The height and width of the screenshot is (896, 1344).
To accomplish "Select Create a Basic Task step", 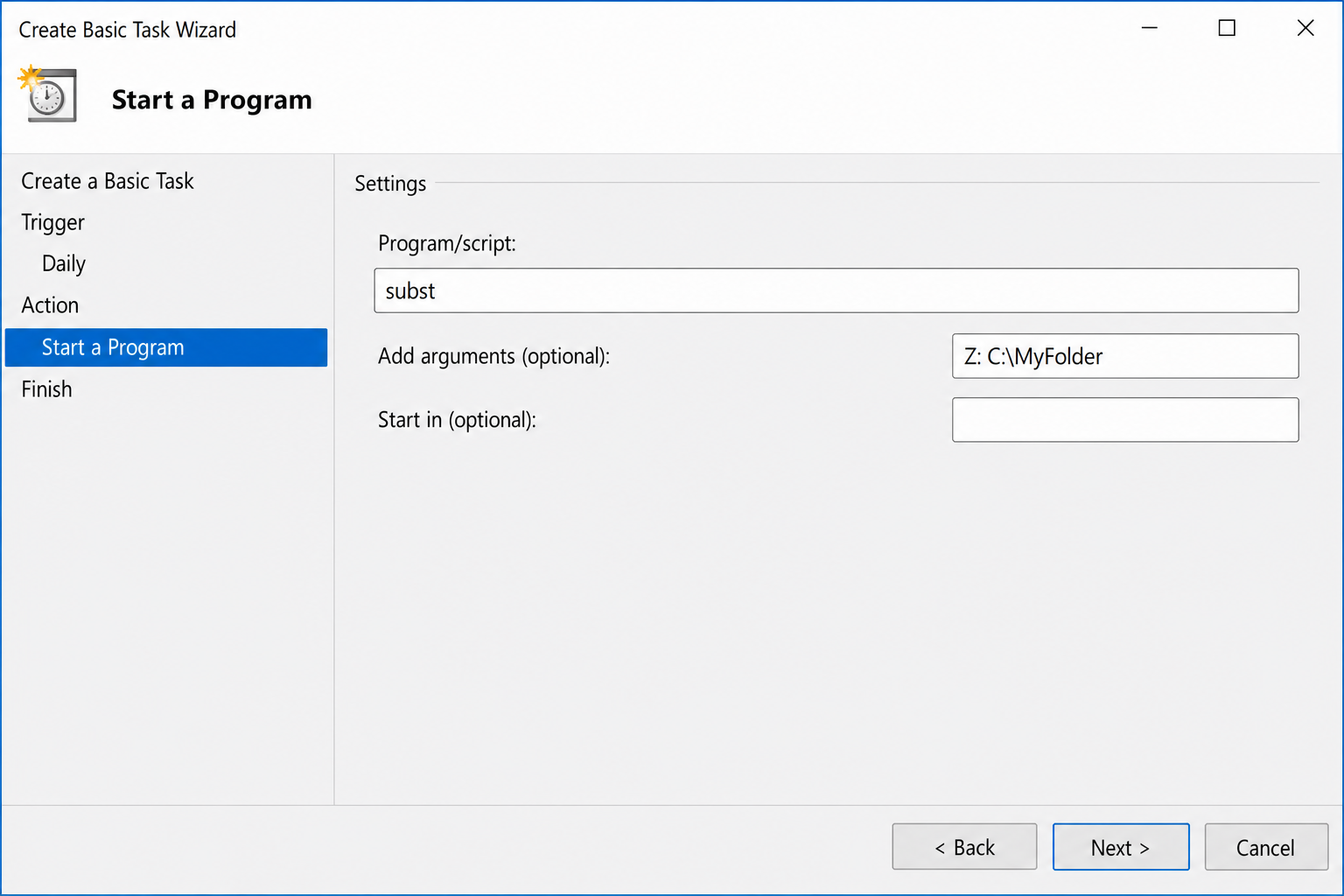I will coord(108,181).
